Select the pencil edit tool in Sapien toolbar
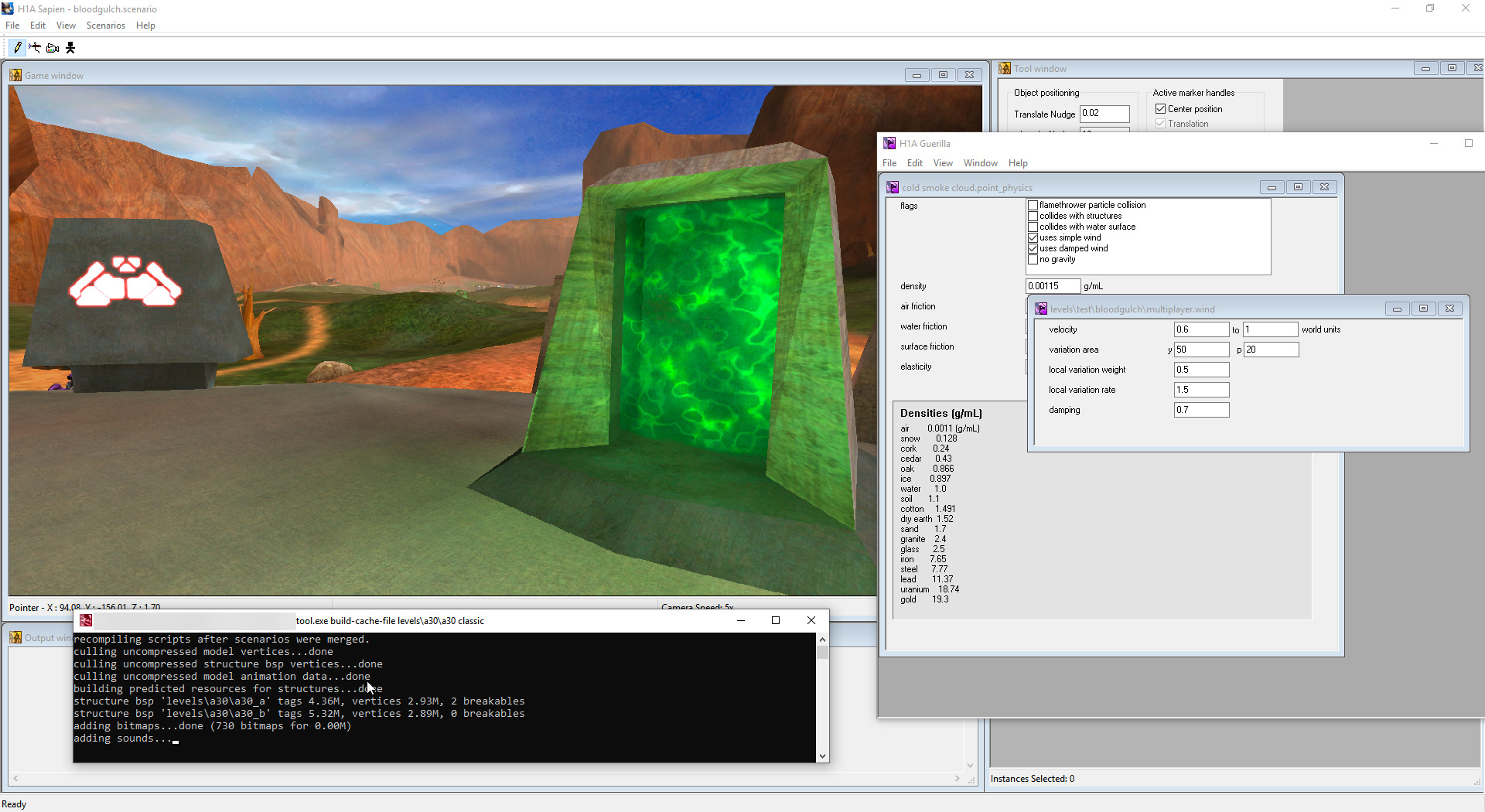The width and height of the screenshot is (1485, 812). pos(18,48)
